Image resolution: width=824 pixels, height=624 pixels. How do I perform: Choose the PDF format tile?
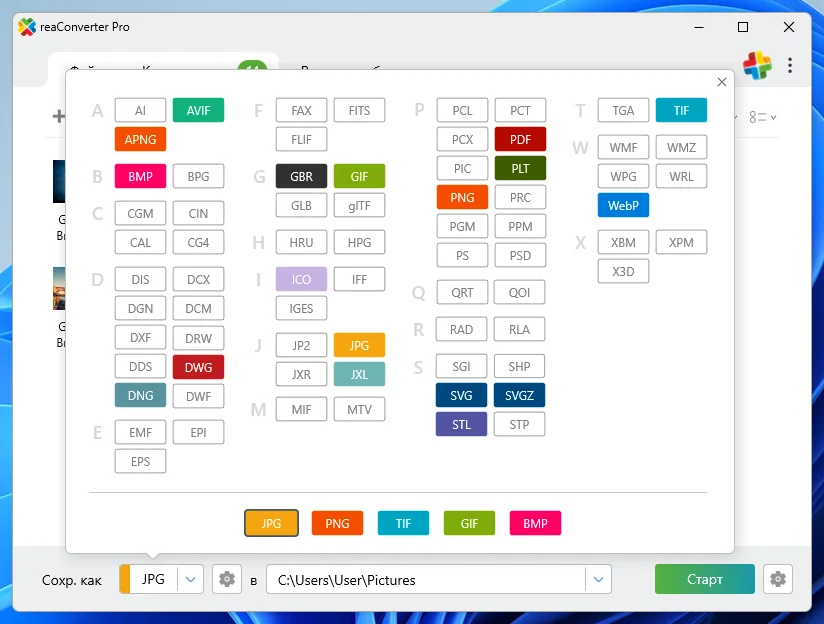[520, 139]
